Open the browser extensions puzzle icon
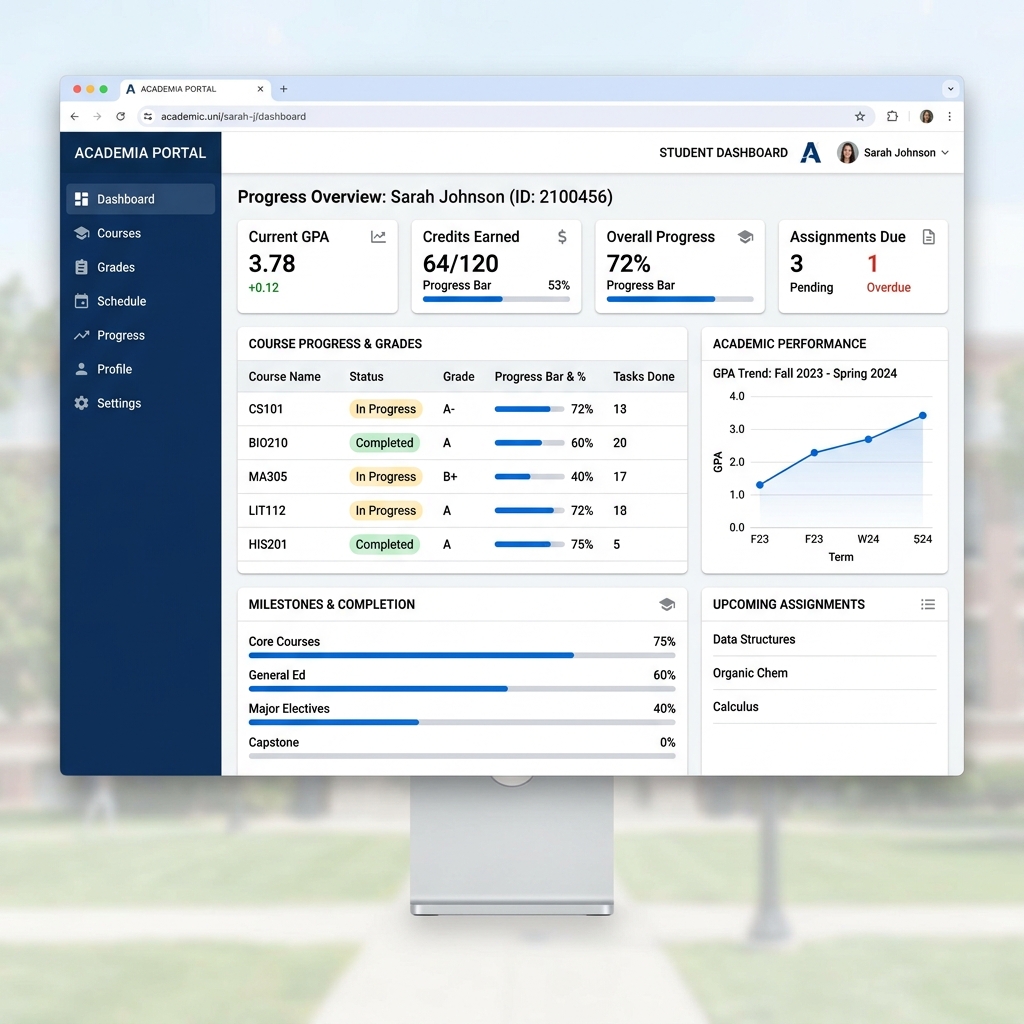The width and height of the screenshot is (1024, 1024). point(892,116)
